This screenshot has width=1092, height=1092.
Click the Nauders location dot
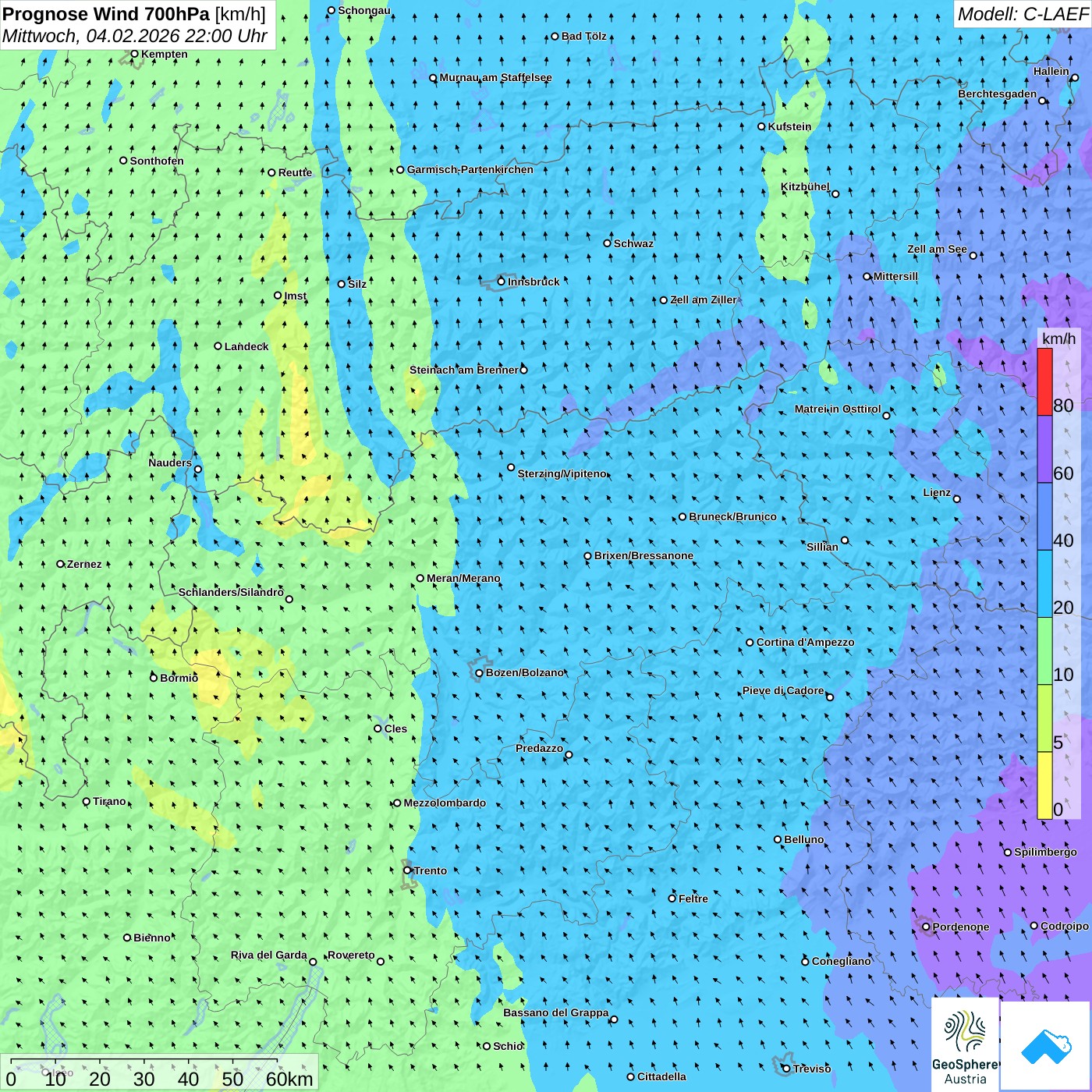tap(198, 469)
